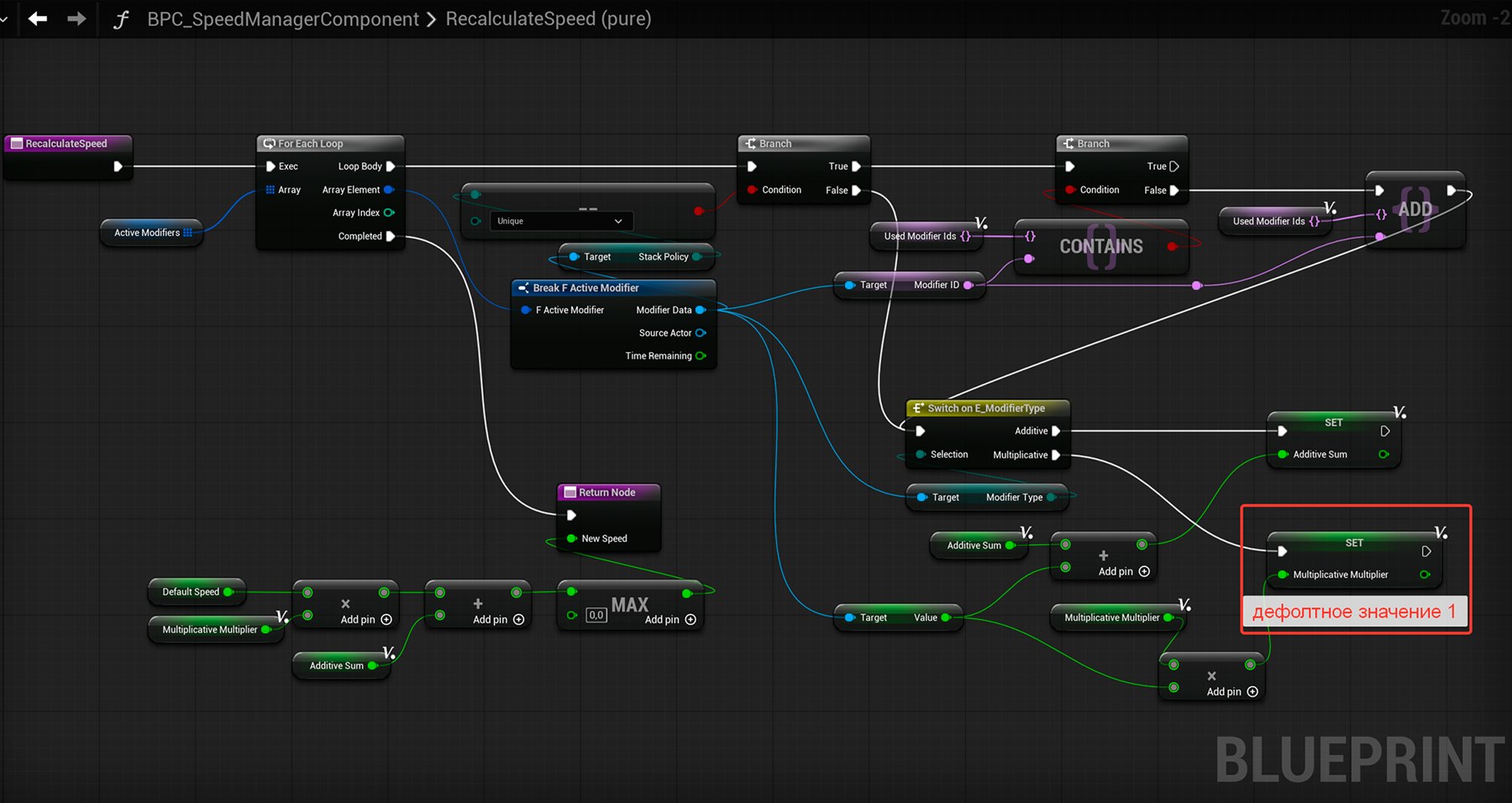Click the RecalculateSpeed node exec output pin
The image size is (1512, 803).
tap(118, 166)
